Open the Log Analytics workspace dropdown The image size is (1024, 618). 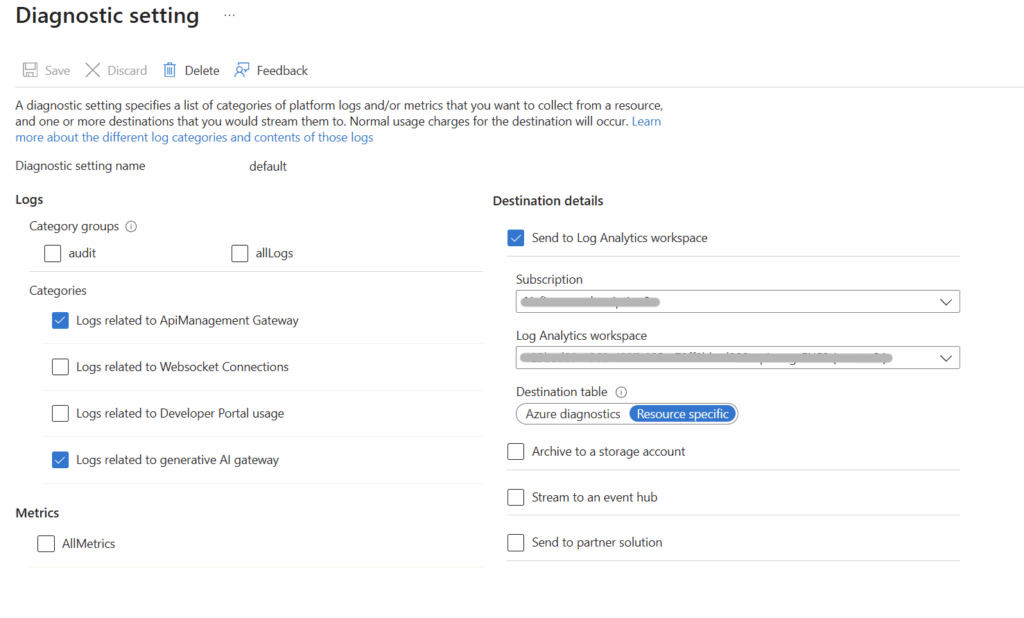point(945,357)
